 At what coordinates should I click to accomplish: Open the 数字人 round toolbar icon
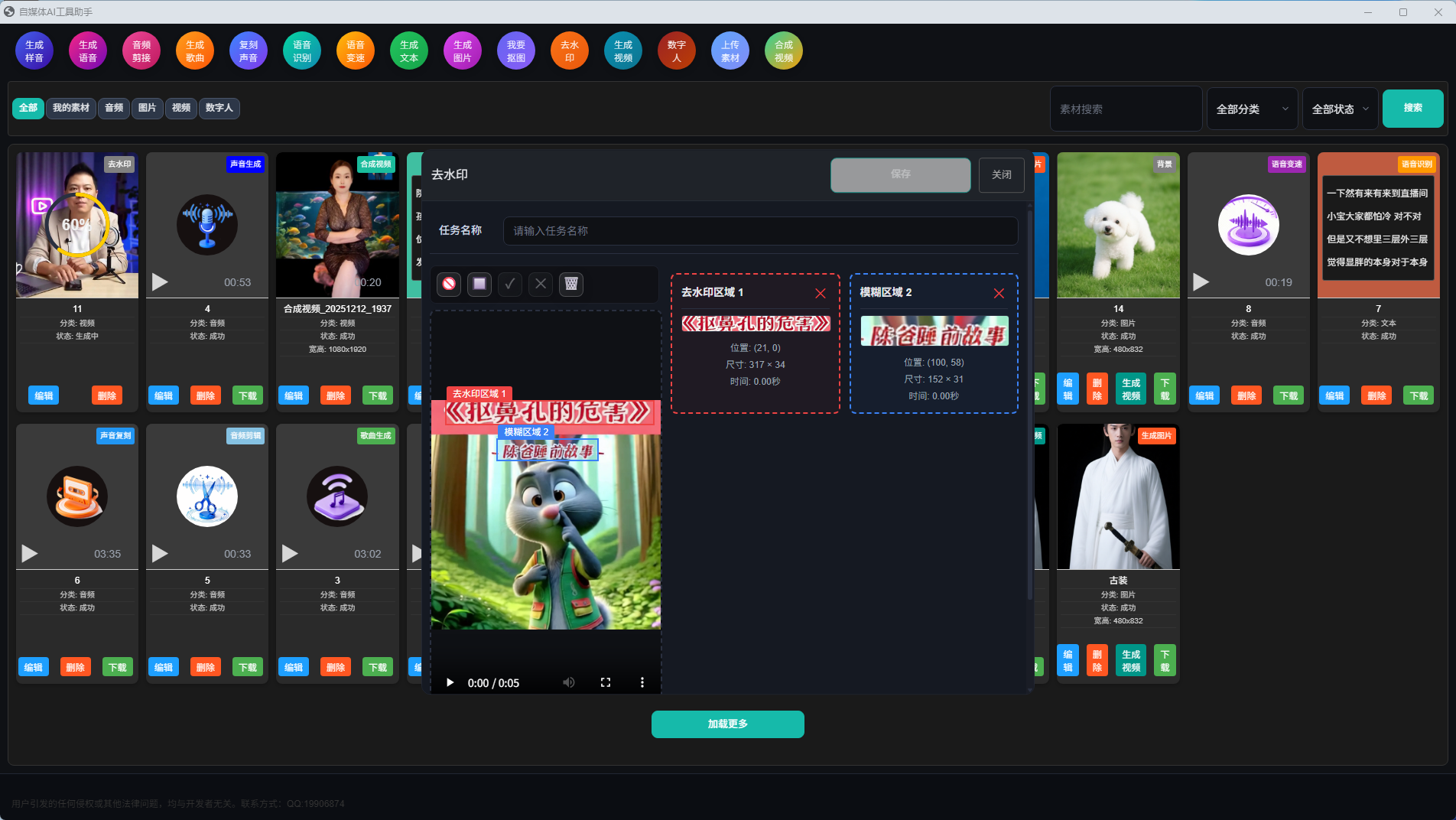677,51
